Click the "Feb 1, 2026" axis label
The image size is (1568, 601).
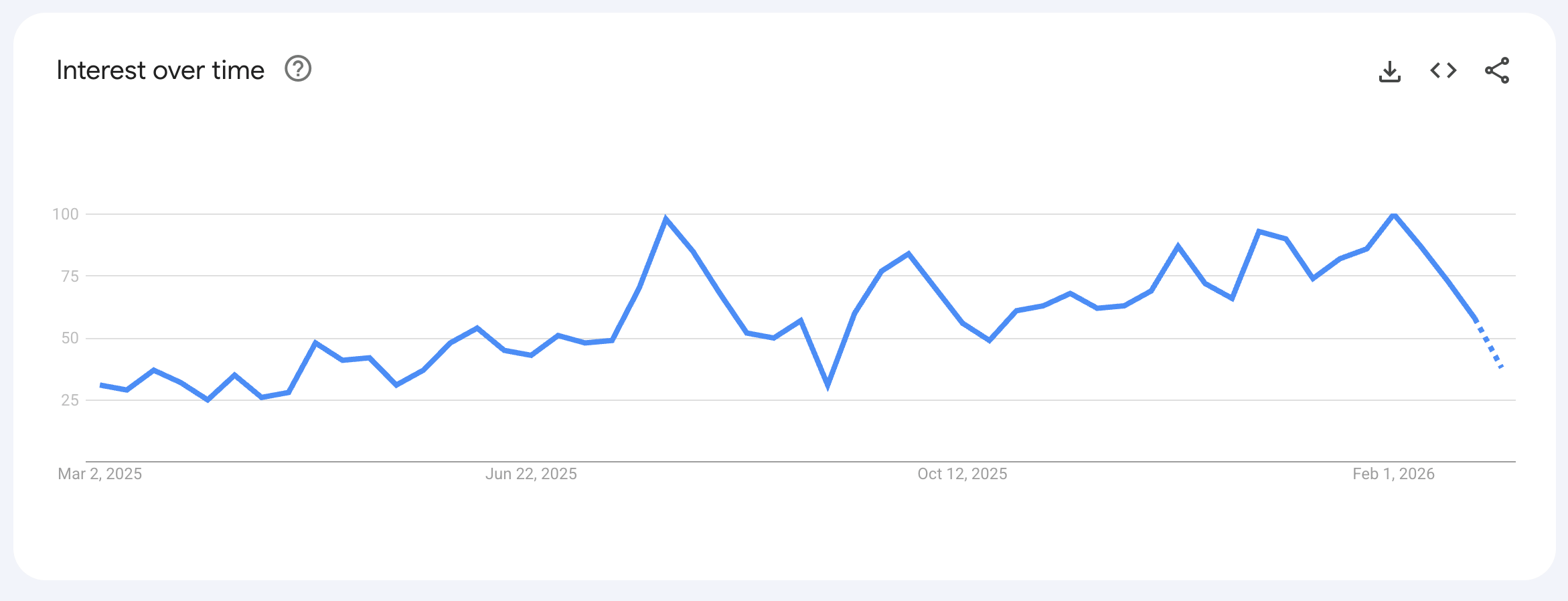click(x=1393, y=474)
